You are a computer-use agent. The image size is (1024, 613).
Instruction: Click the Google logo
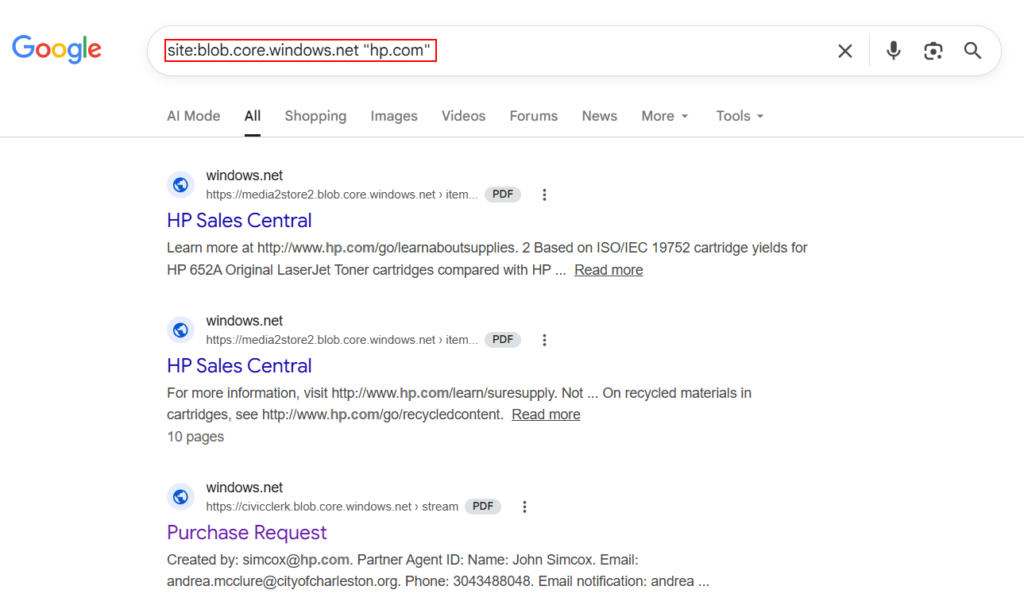click(57, 49)
